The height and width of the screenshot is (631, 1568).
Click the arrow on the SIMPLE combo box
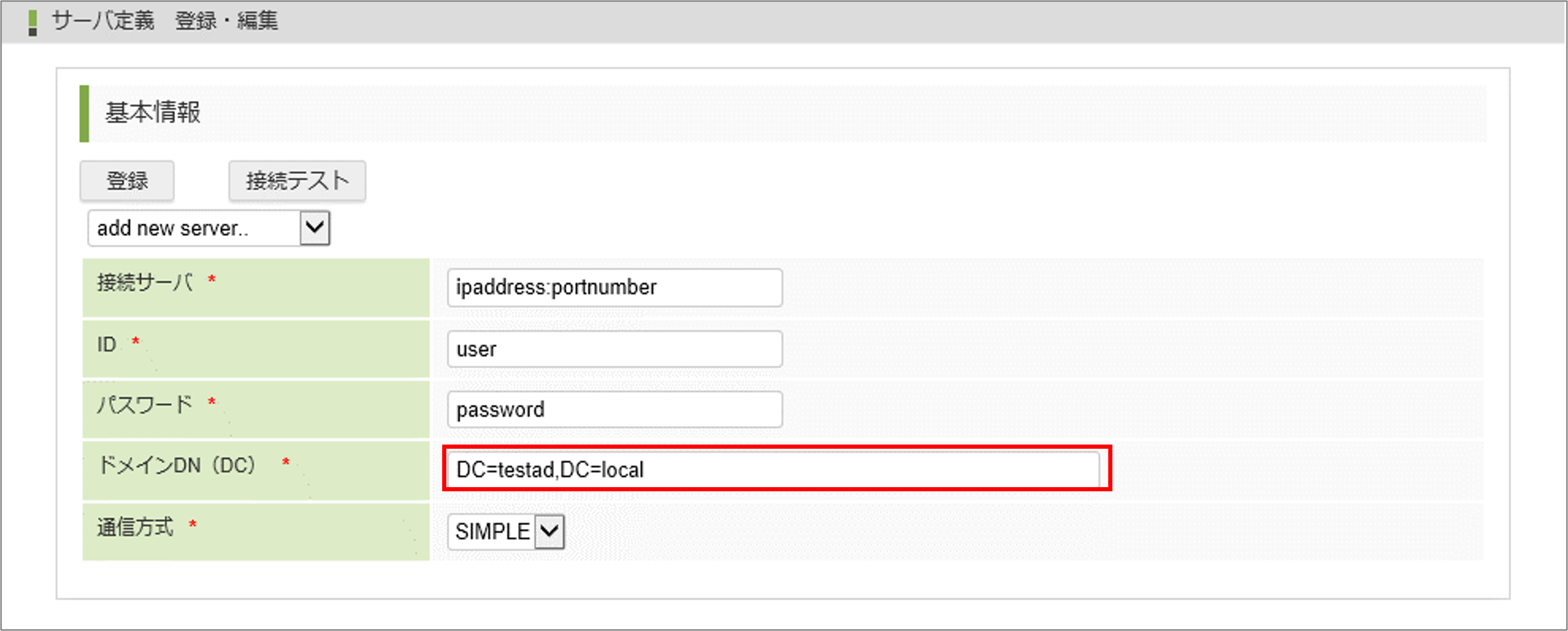549,532
